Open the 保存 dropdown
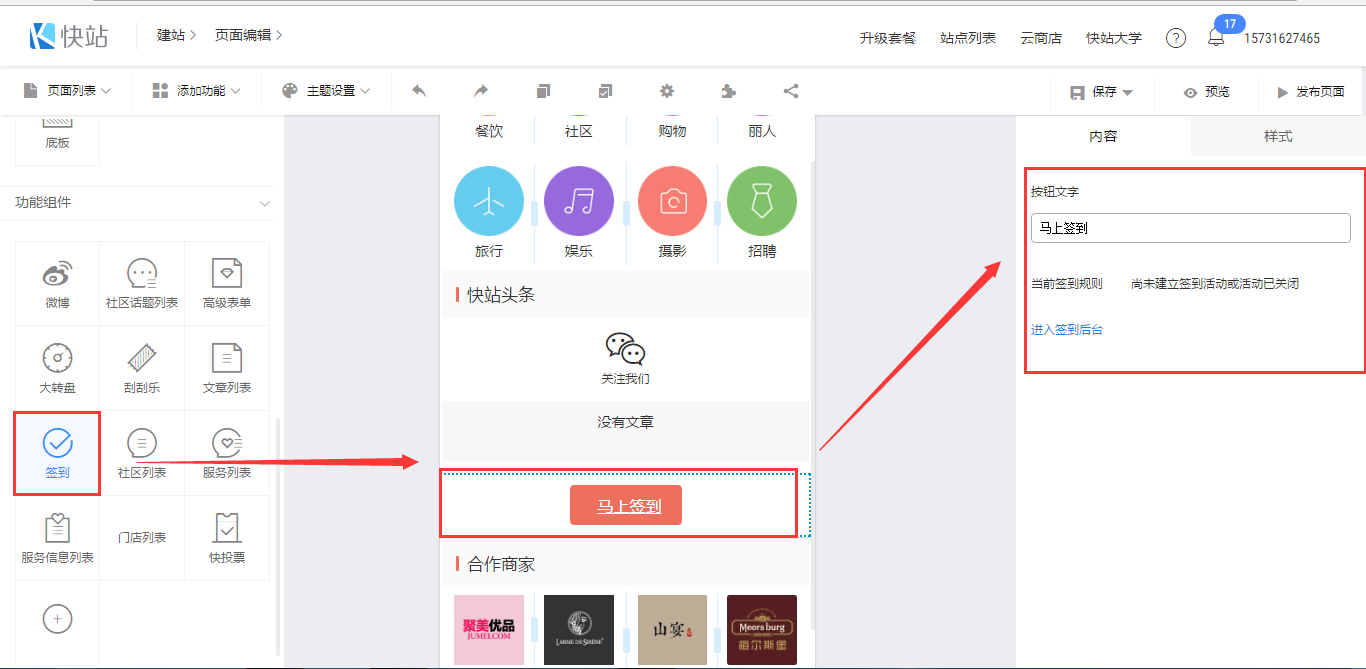 [1103, 92]
